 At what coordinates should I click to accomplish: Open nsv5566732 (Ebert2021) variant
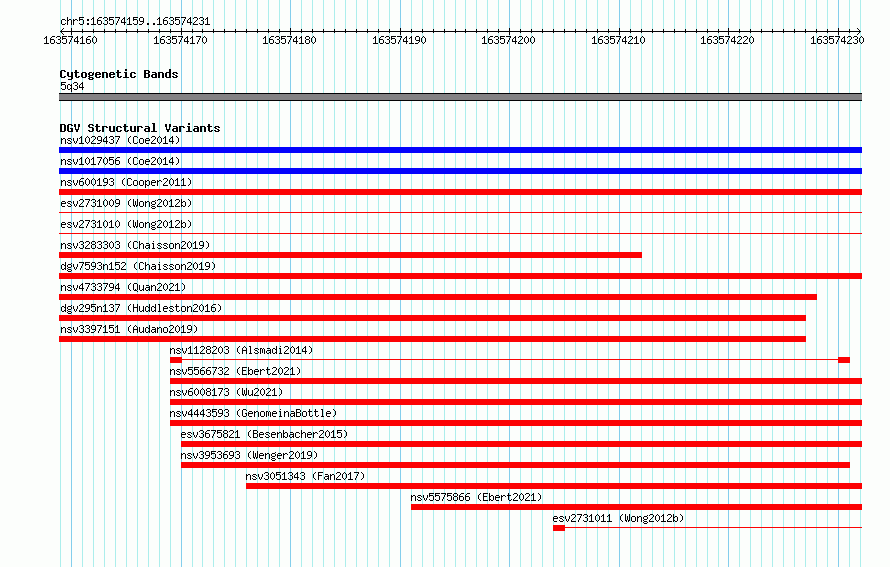coord(235,371)
